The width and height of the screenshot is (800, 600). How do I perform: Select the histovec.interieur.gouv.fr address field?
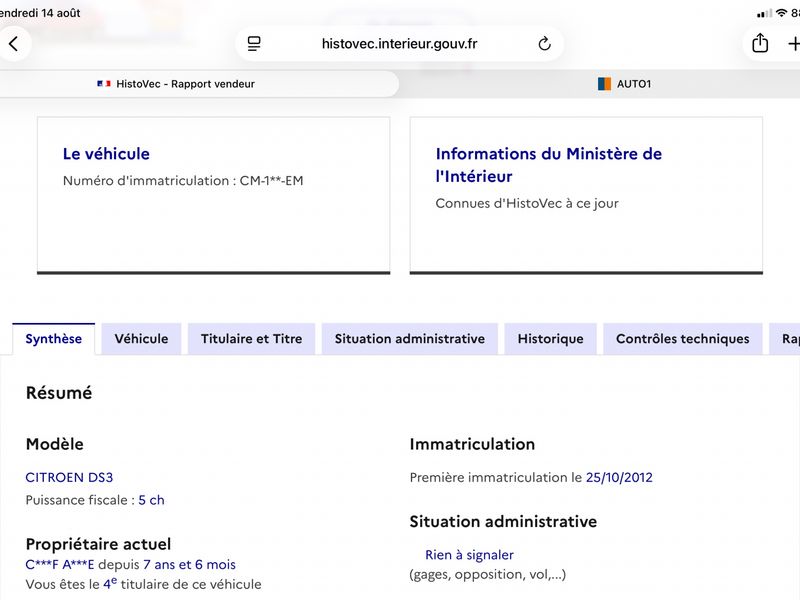pos(399,44)
